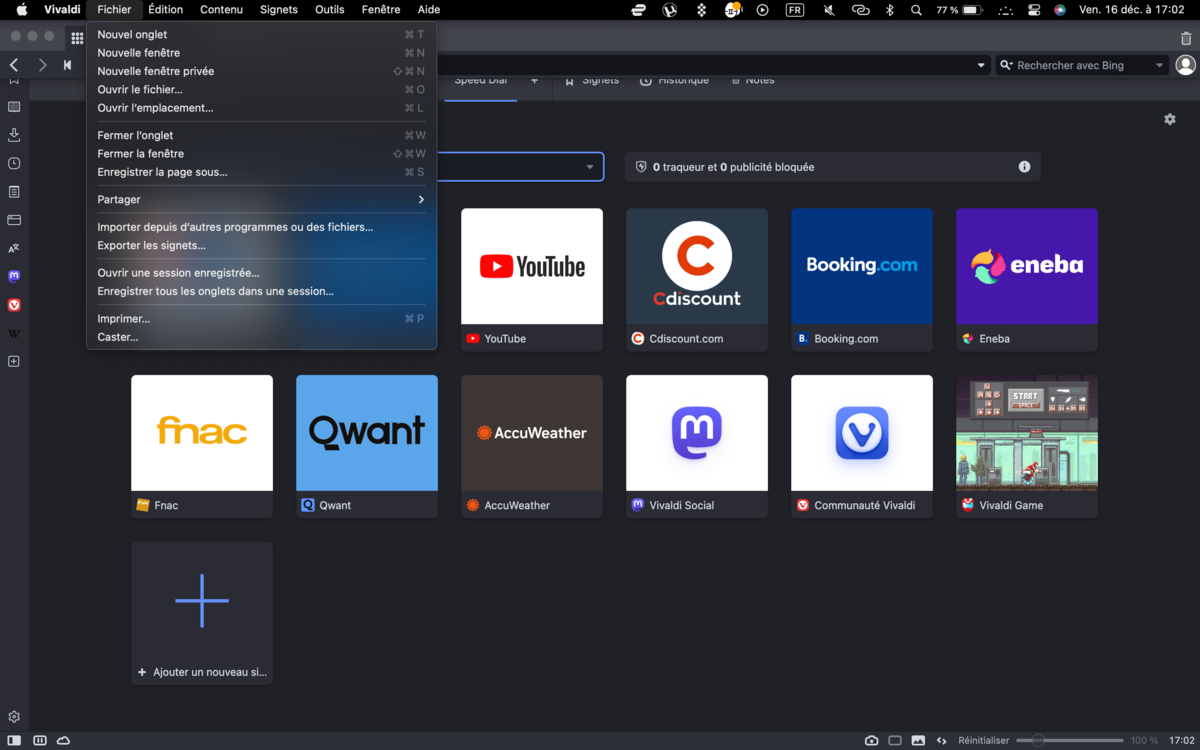The width and height of the screenshot is (1200, 750).
Task: Click the Speed Dial settings gear icon
Action: tap(1170, 119)
